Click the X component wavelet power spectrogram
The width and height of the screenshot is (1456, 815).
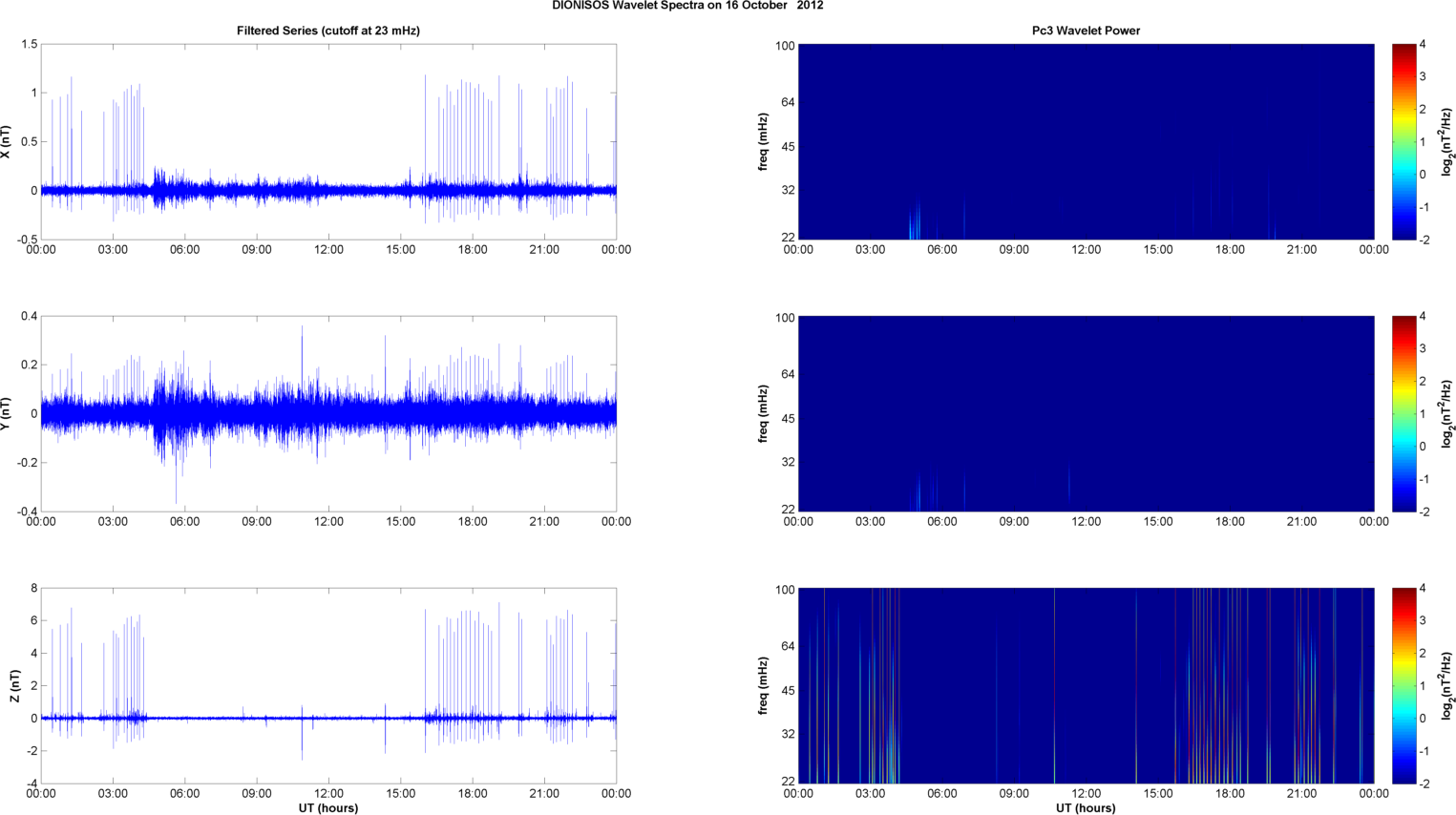click(1086, 142)
